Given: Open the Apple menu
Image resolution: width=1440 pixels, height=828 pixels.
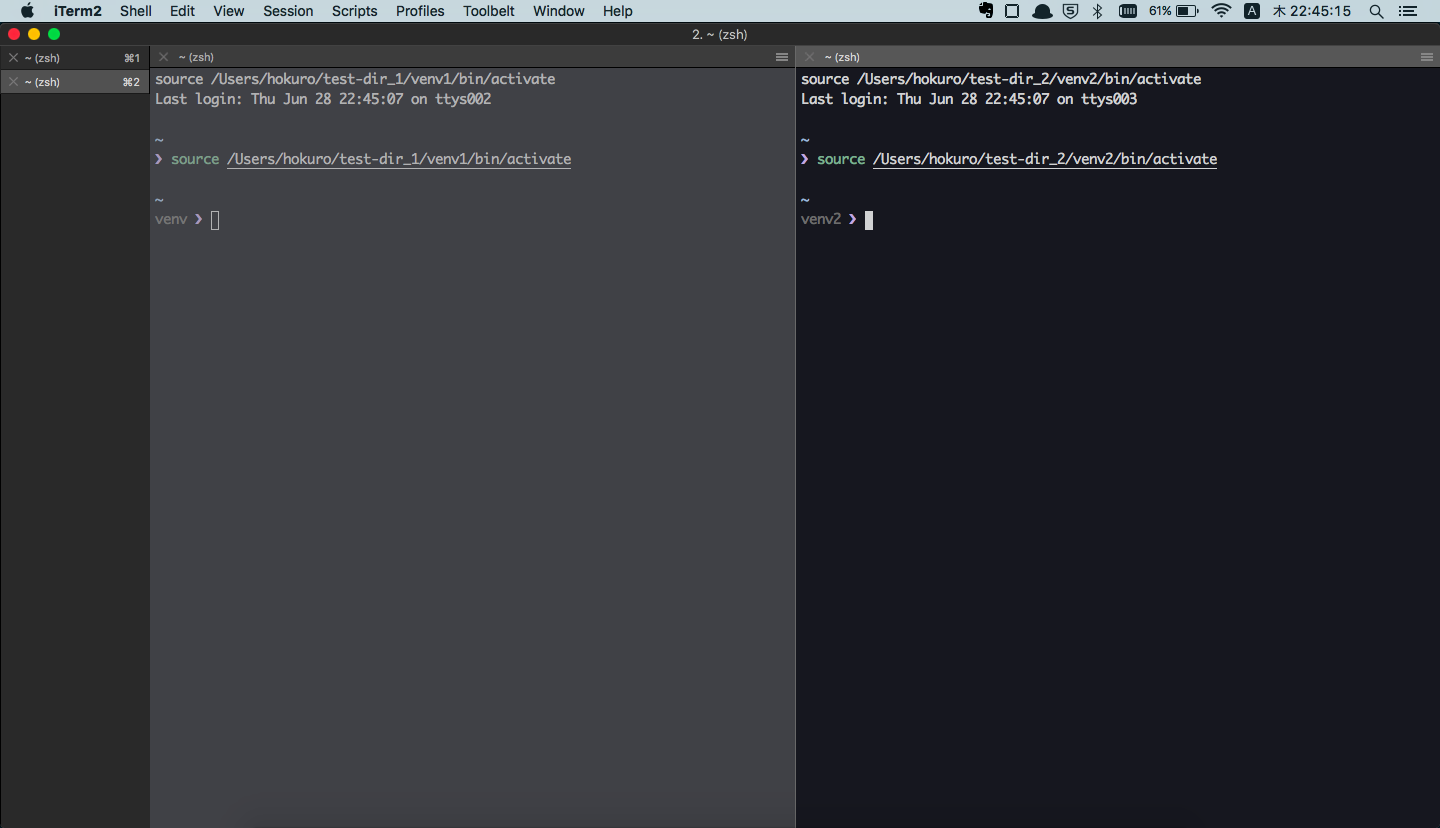Looking at the screenshot, I should pos(27,11).
